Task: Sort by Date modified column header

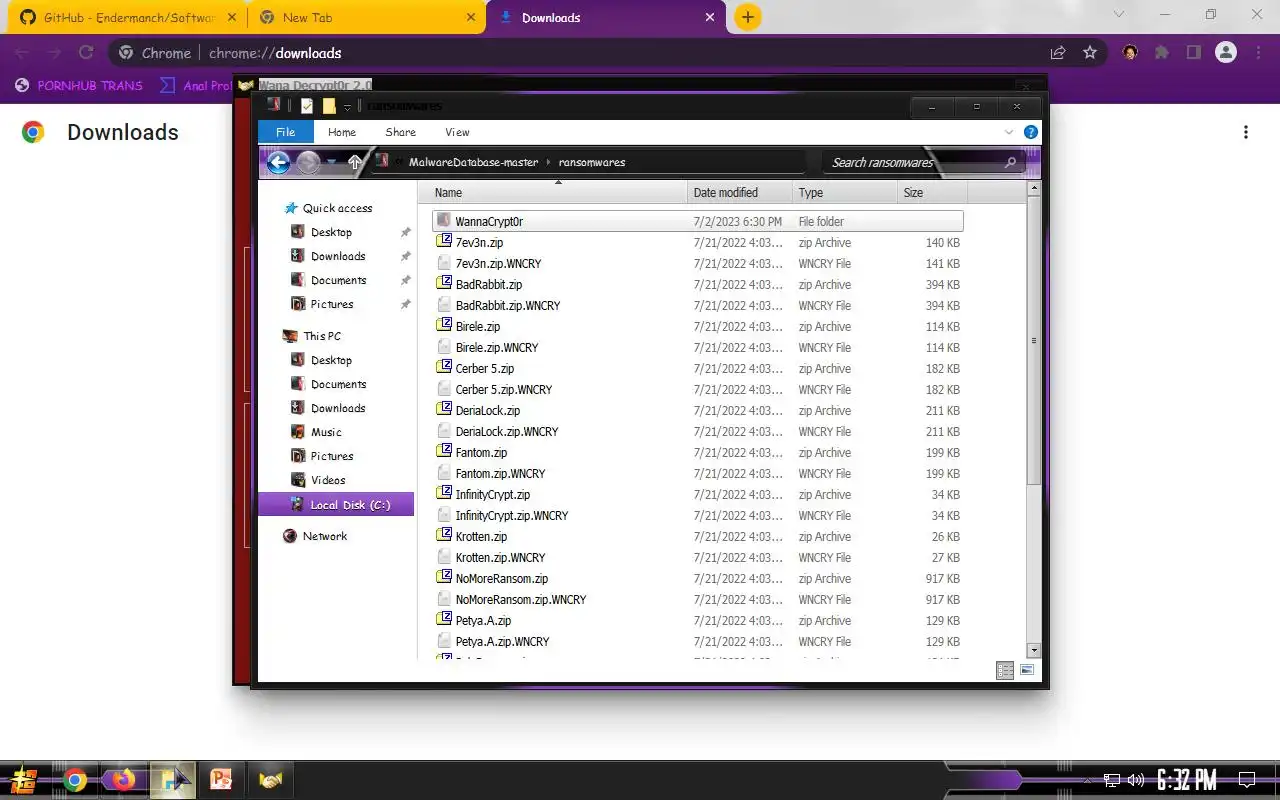Action: pyautogui.click(x=741, y=193)
